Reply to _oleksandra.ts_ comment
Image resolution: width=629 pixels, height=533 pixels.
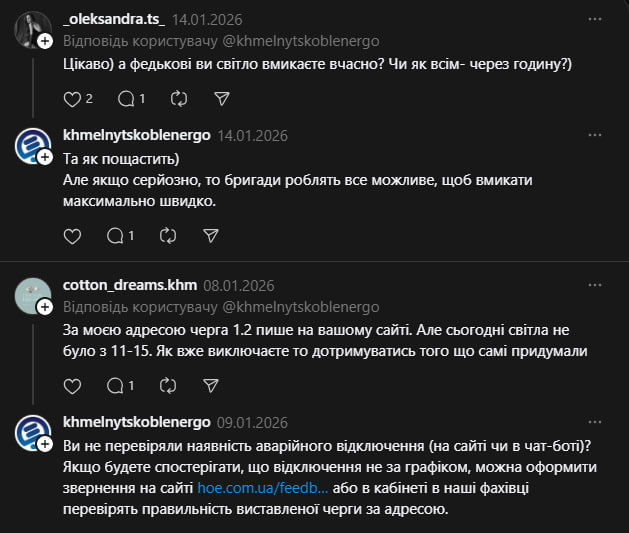pyautogui.click(x=125, y=99)
